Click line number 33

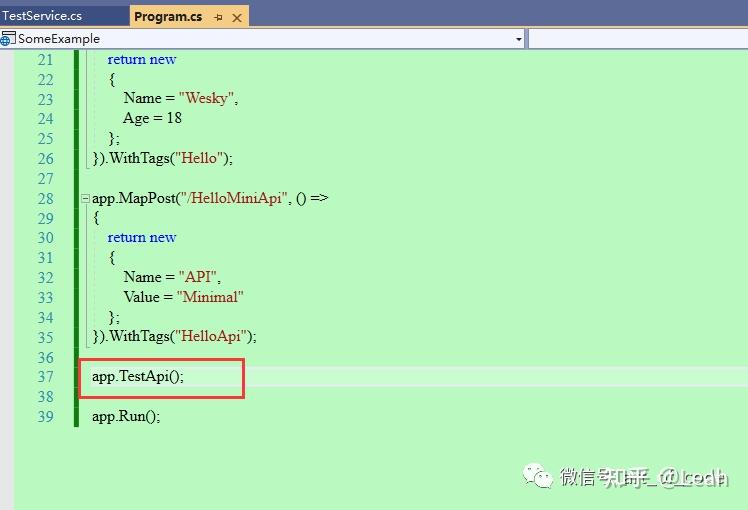pos(45,298)
